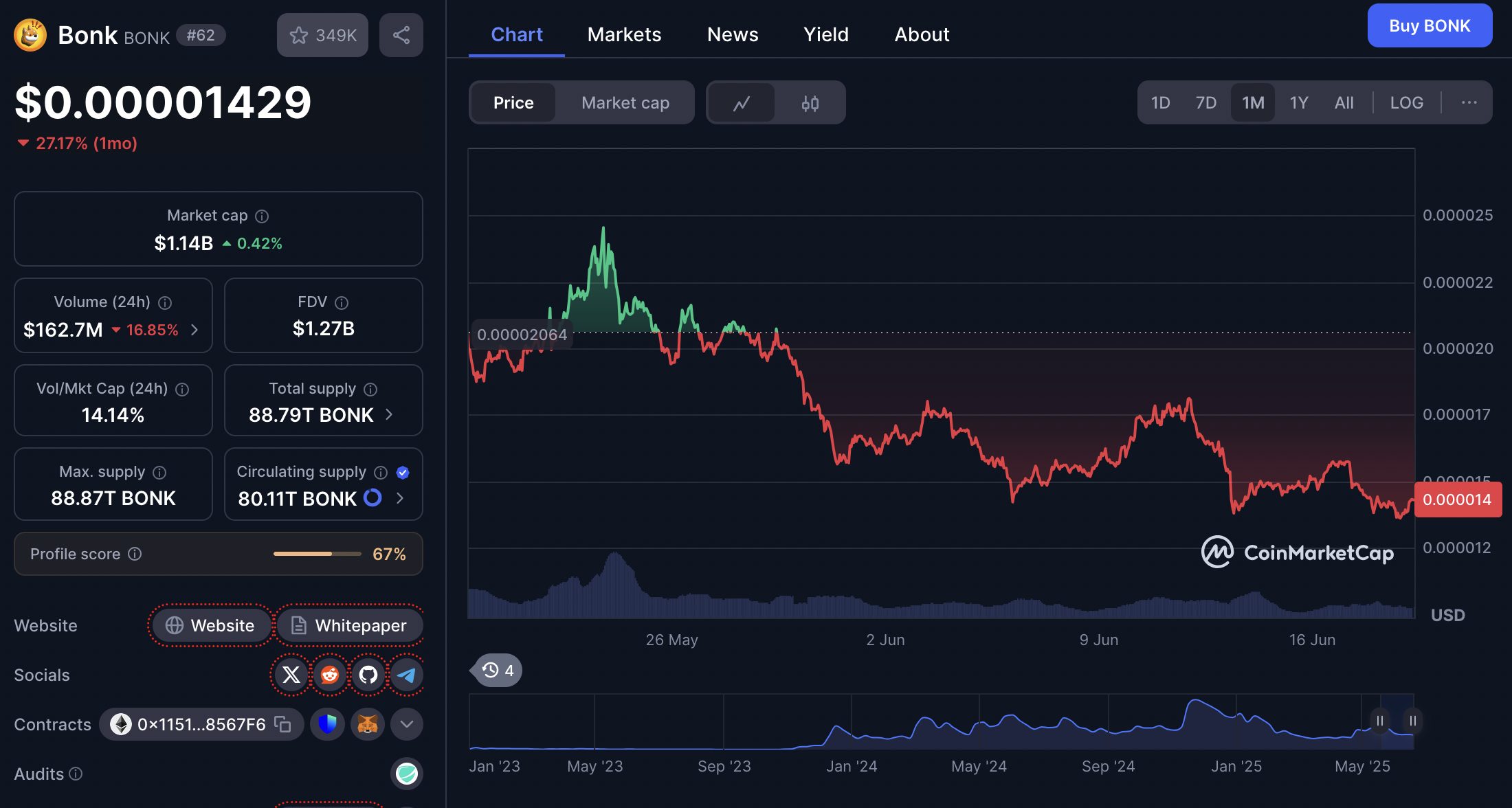Click the 88.87T BONK max supply value
The image size is (1512, 808).
[113, 498]
